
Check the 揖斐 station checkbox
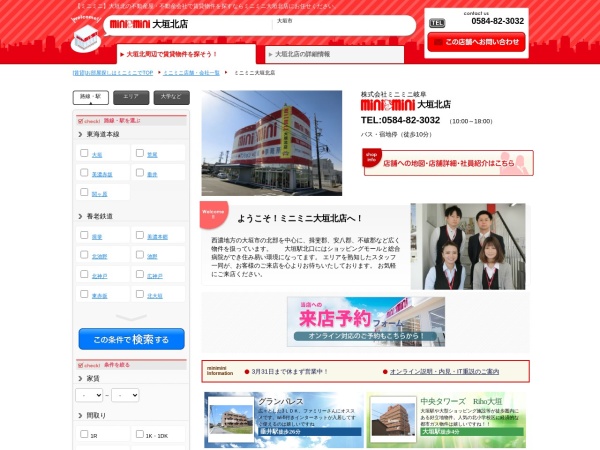pyautogui.click(x=84, y=235)
